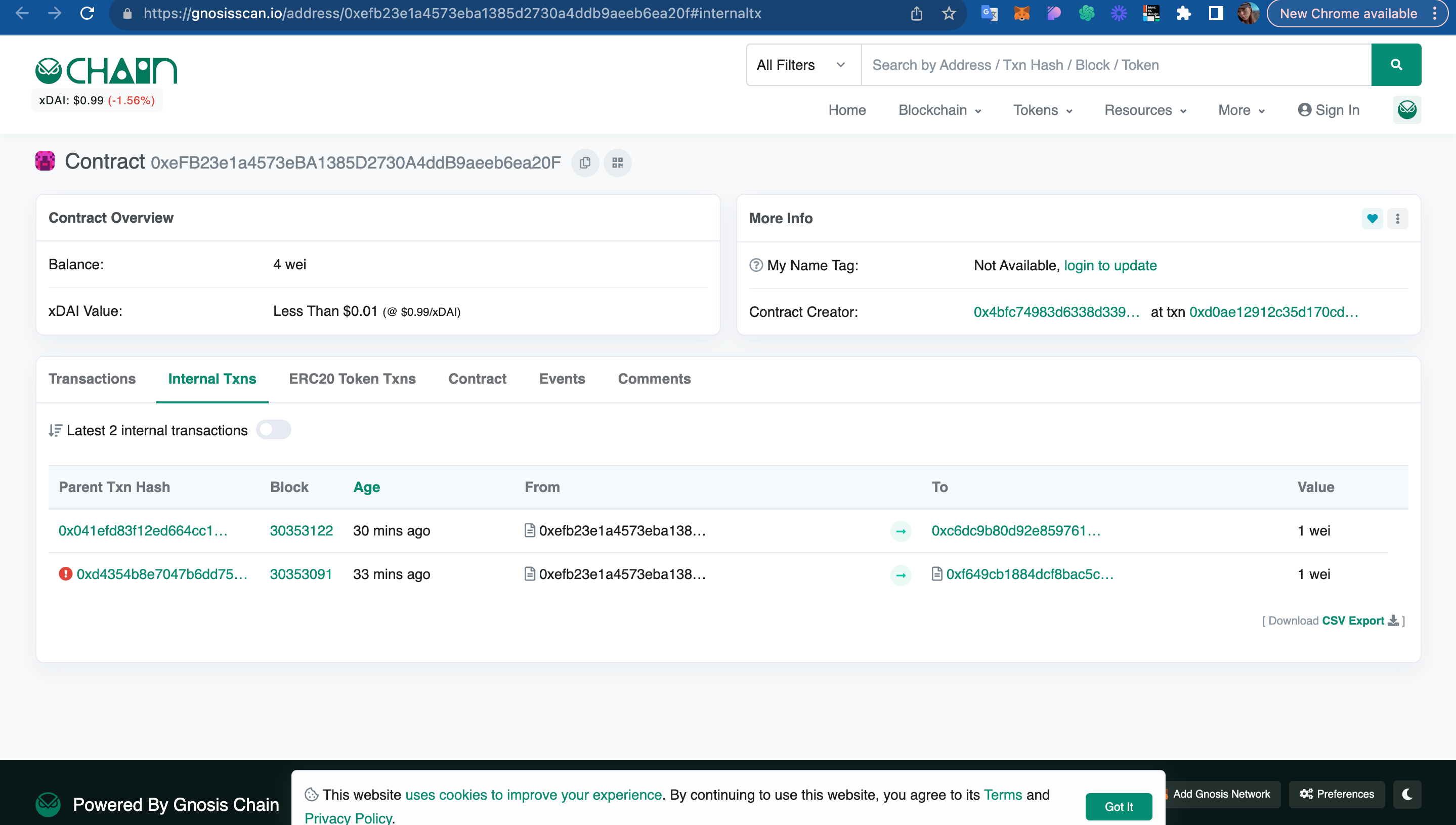This screenshot has height=825, width=1456.
Task: Click the Gnosis Chain logo
Action: pos(106,70)
